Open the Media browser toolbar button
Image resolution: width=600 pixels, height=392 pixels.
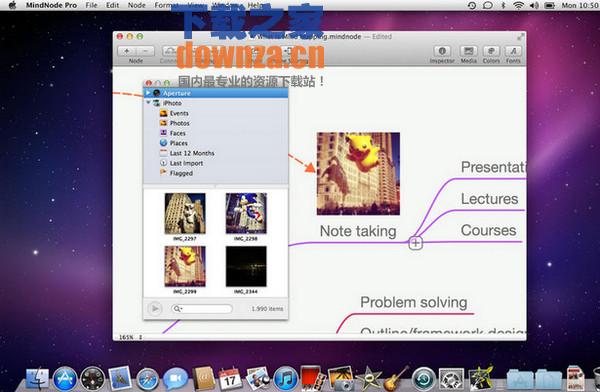(x=468, y=51)
